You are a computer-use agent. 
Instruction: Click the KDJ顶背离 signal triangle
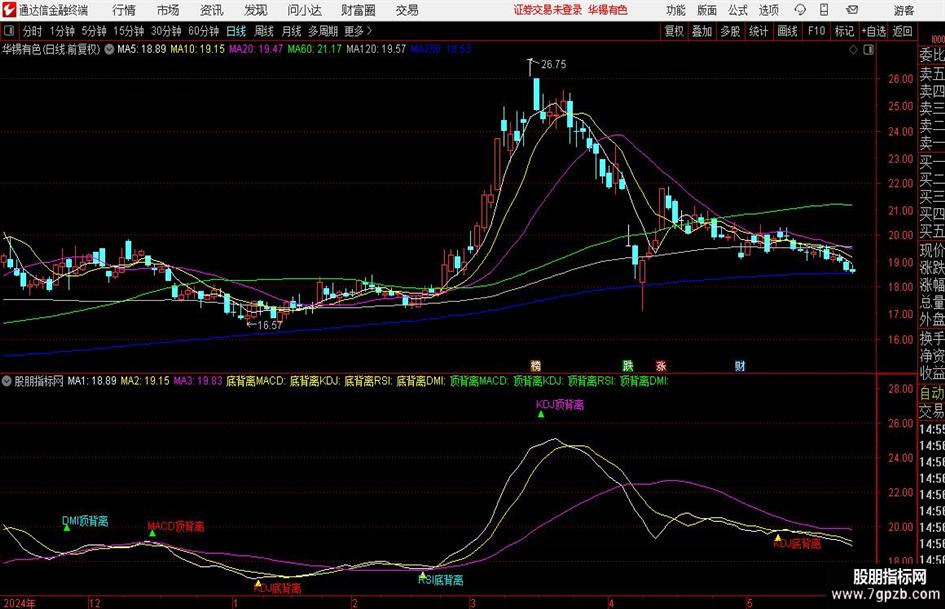coord(541,414)
